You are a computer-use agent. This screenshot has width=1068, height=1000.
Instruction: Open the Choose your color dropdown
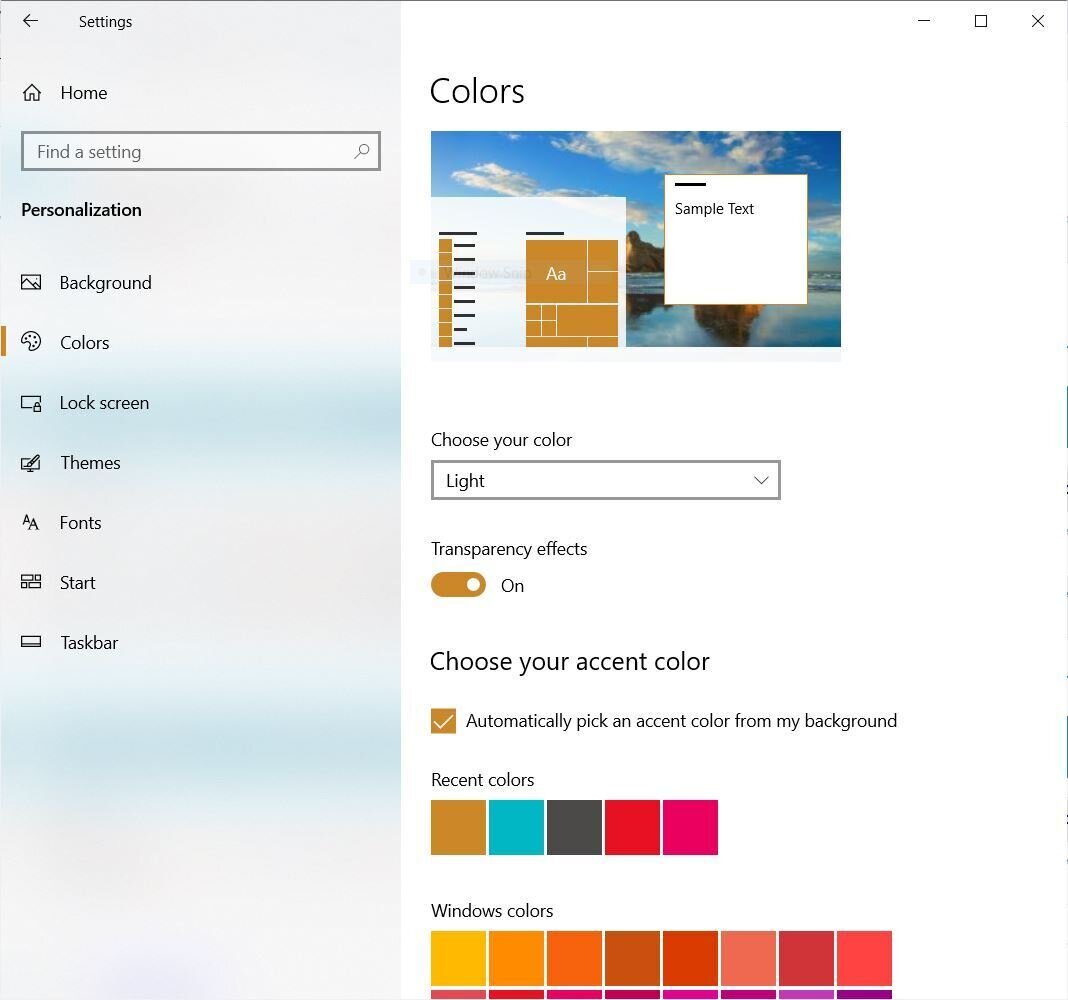pyautogui.click(x=605, y=480)
